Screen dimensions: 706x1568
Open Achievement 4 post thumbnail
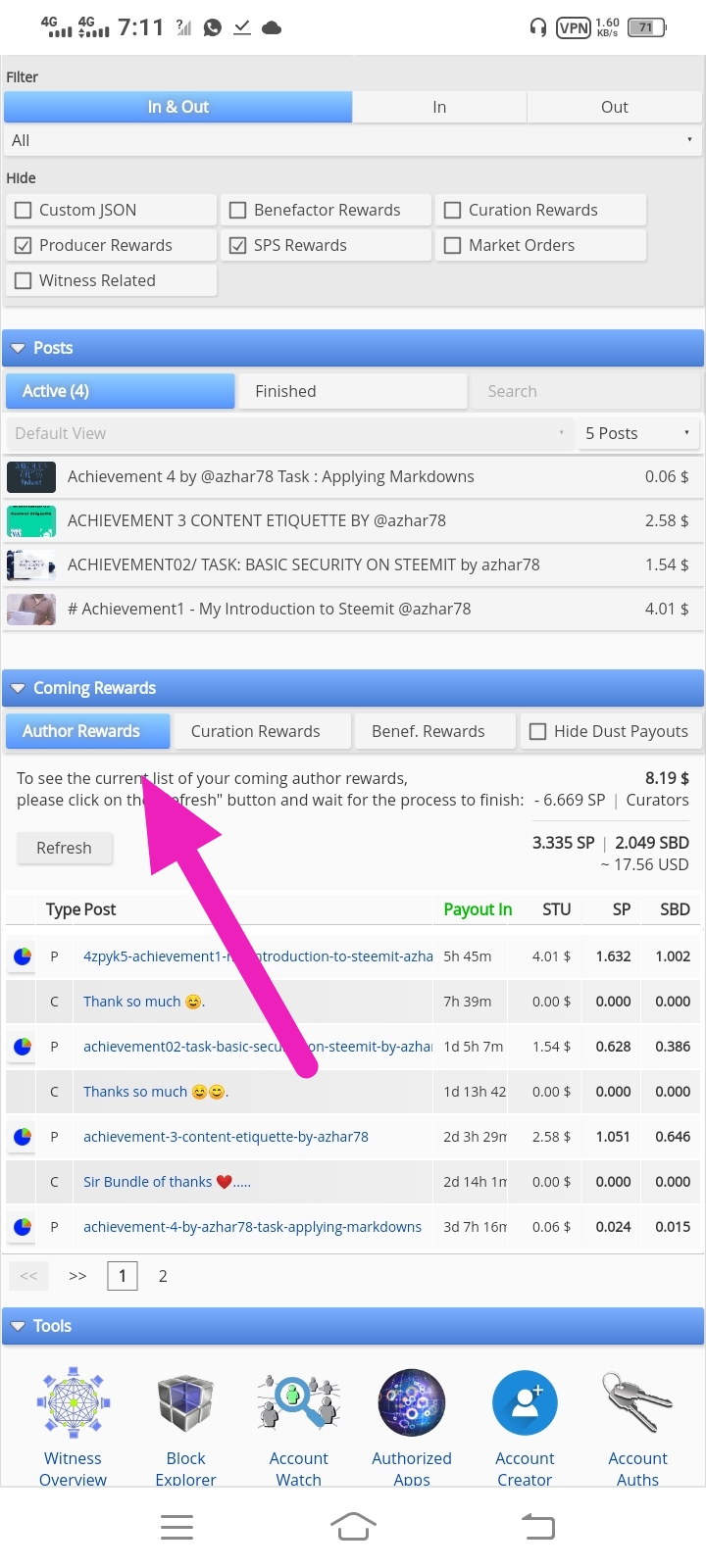(31, 477)
